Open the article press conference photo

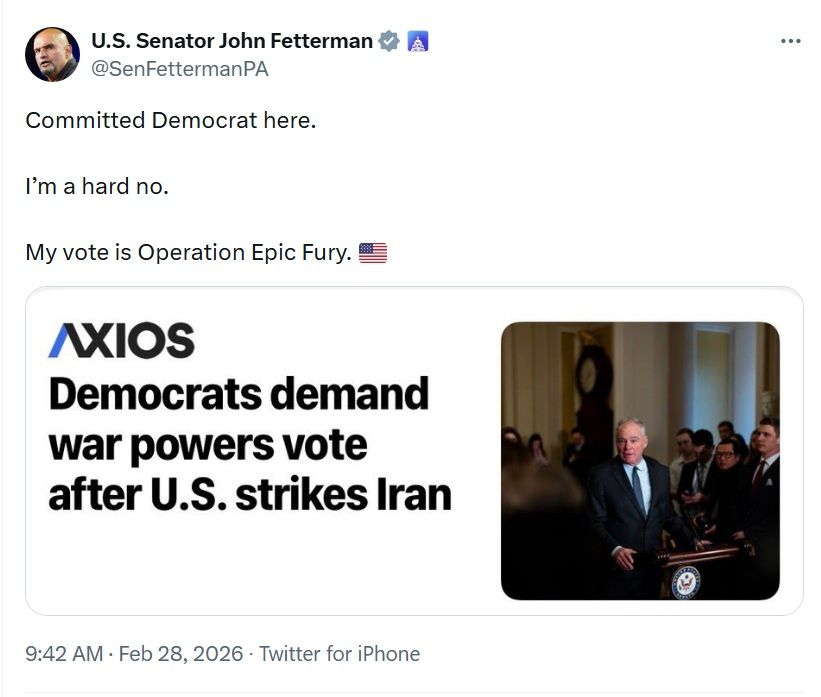pos(640,460)
